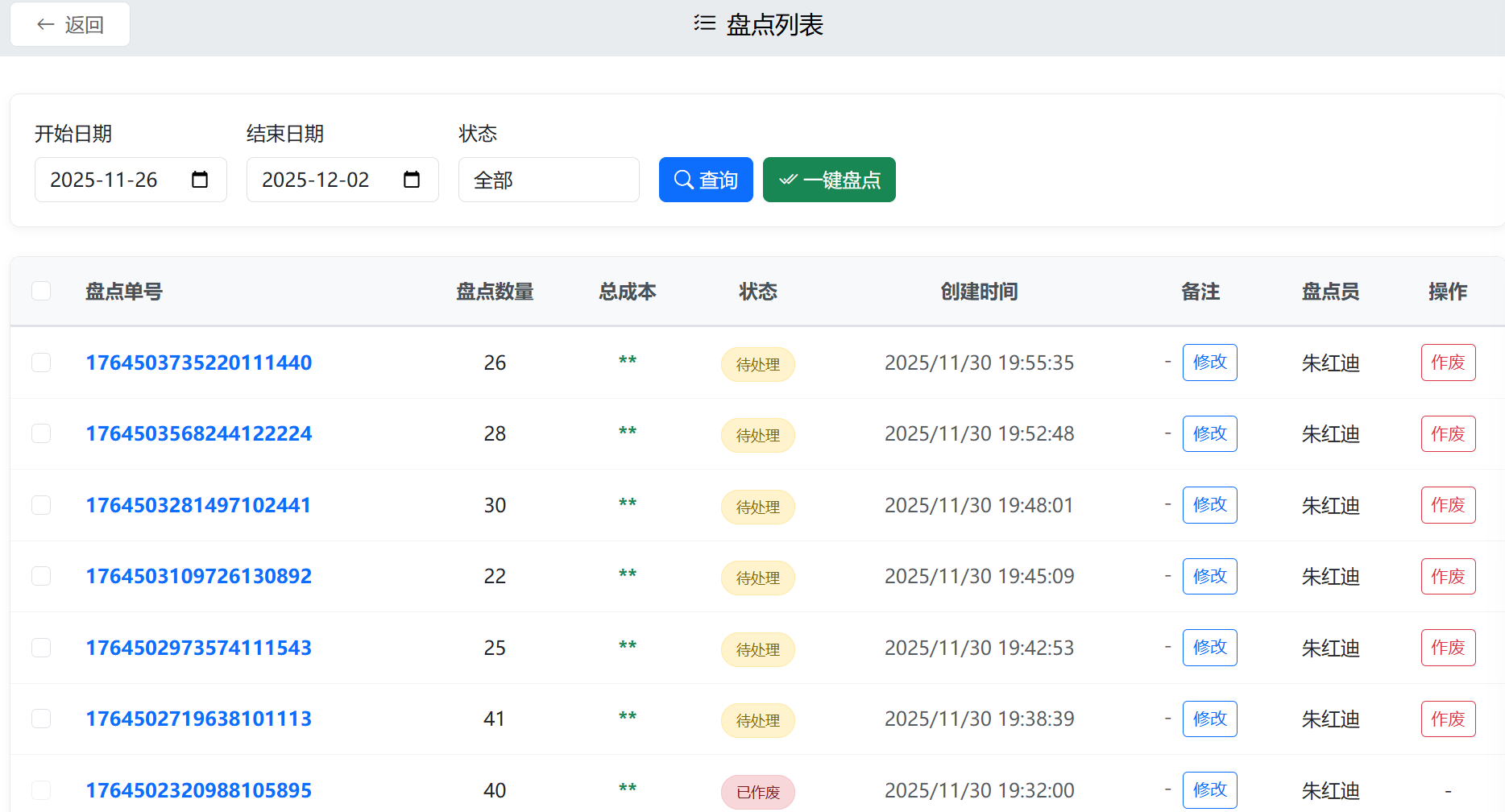This screenshot has width=1505, height=812.
Task: Click the 已作废 status badge
Action: click(757, 792)
